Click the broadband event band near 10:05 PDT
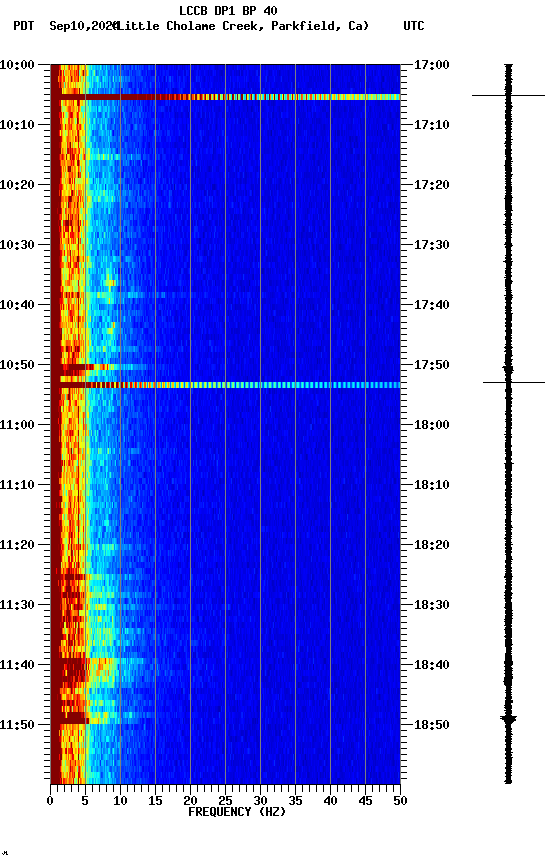The image size is (552, 864). click(225, 97)
